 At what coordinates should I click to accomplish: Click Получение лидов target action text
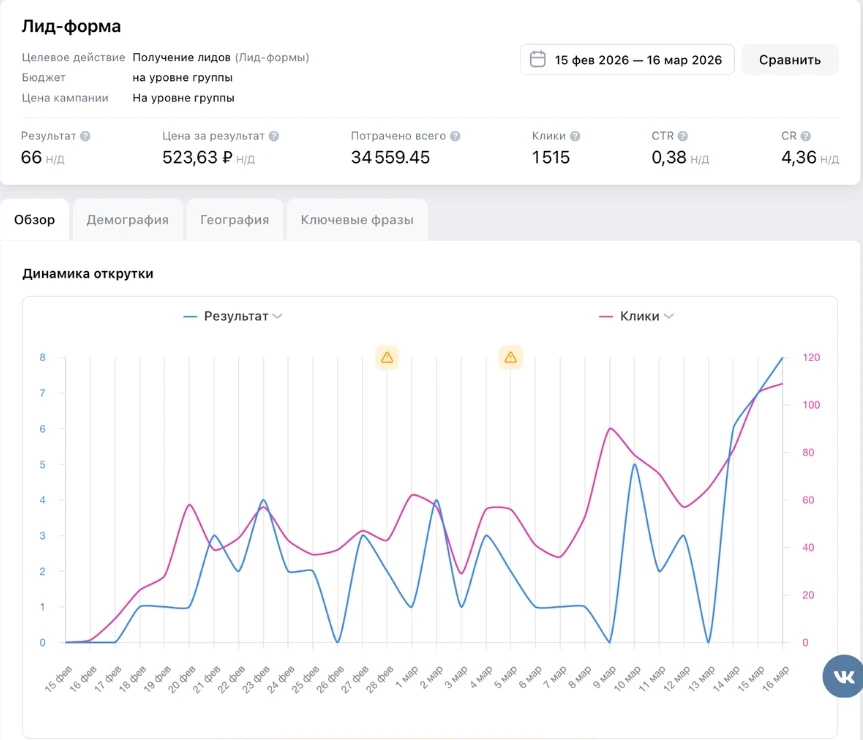pyautogui.click(x=181, y=57)
